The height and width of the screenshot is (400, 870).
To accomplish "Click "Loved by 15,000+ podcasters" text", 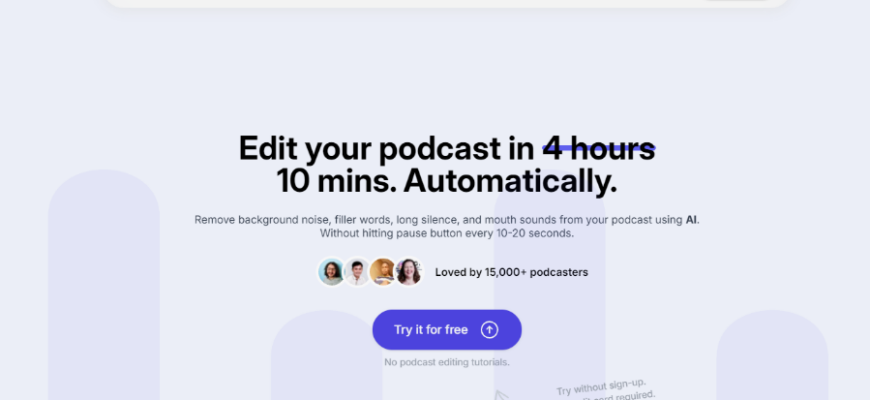I will tap(511, 272).
